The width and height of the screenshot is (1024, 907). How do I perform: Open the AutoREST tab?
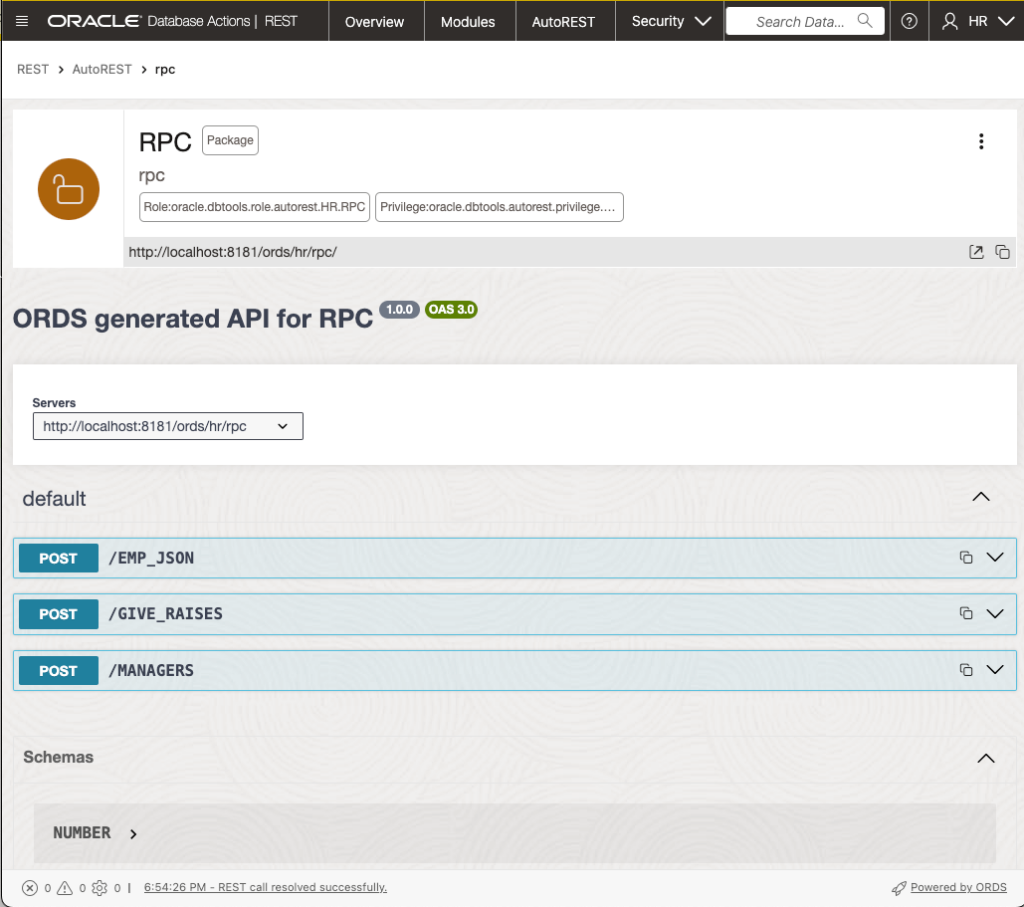[563, 22]
